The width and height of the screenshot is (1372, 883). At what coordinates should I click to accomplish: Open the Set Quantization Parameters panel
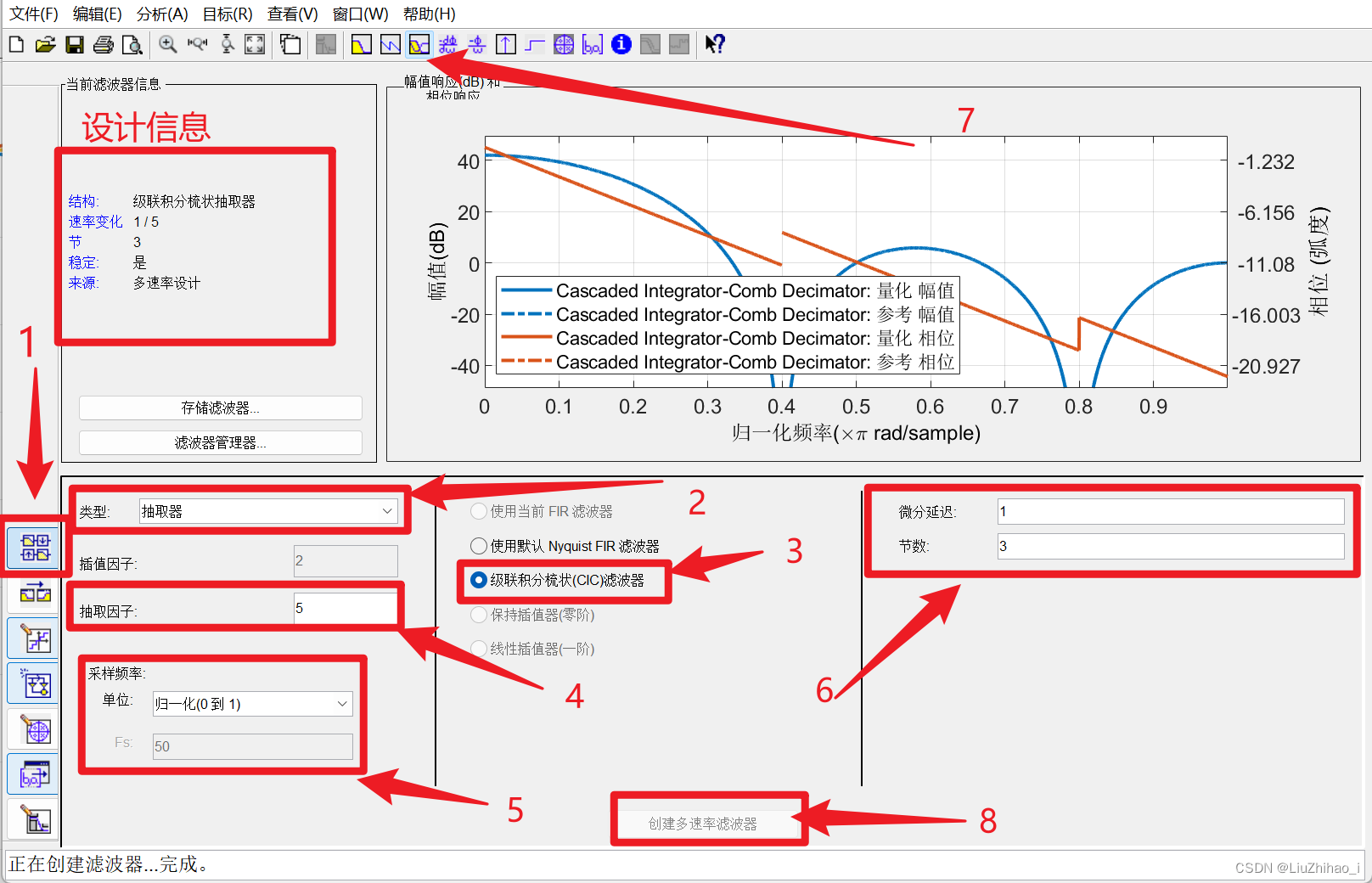click(32, 638)
